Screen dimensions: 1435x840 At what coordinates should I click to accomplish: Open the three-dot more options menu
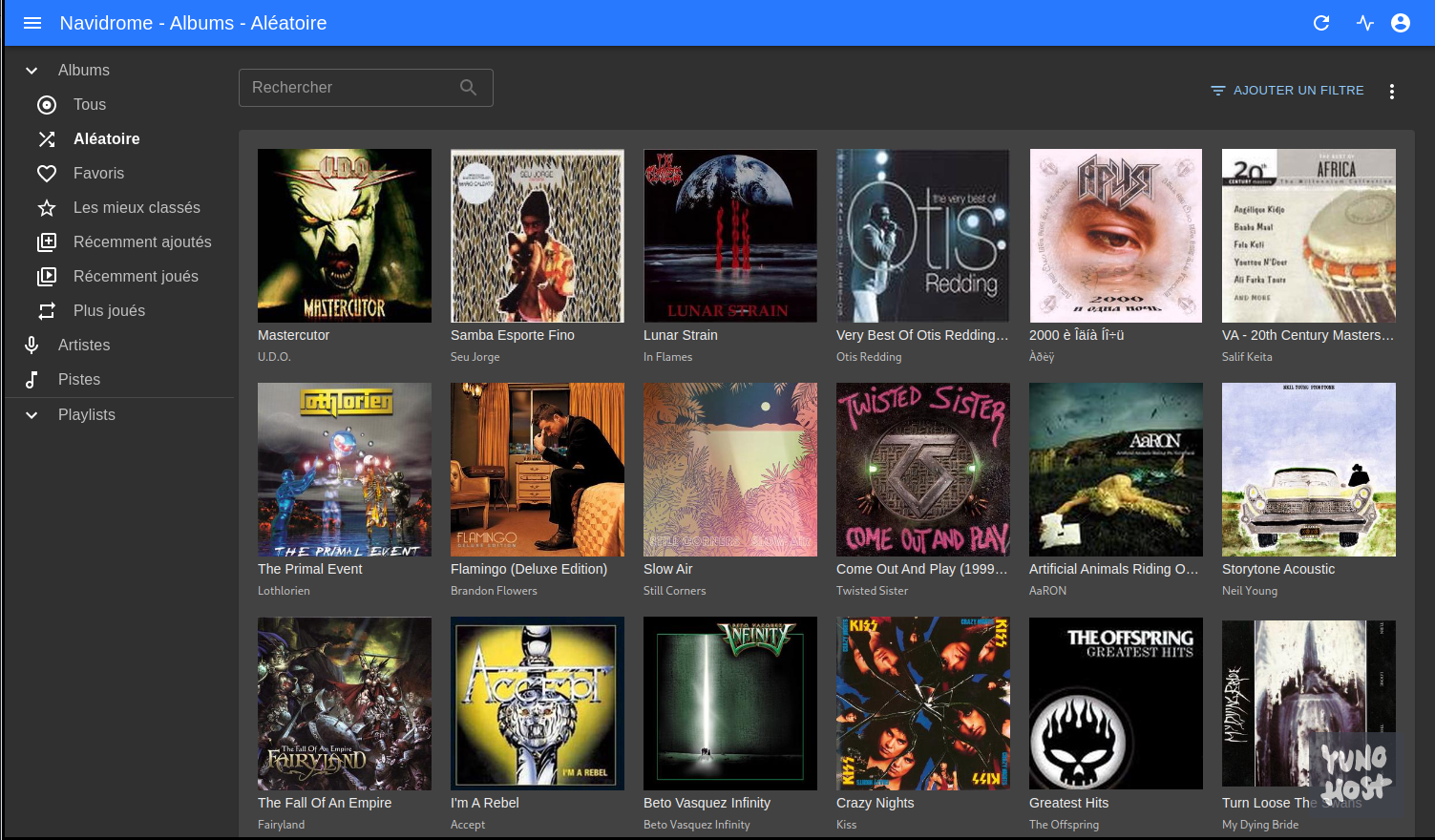[x=1392, y=92]
